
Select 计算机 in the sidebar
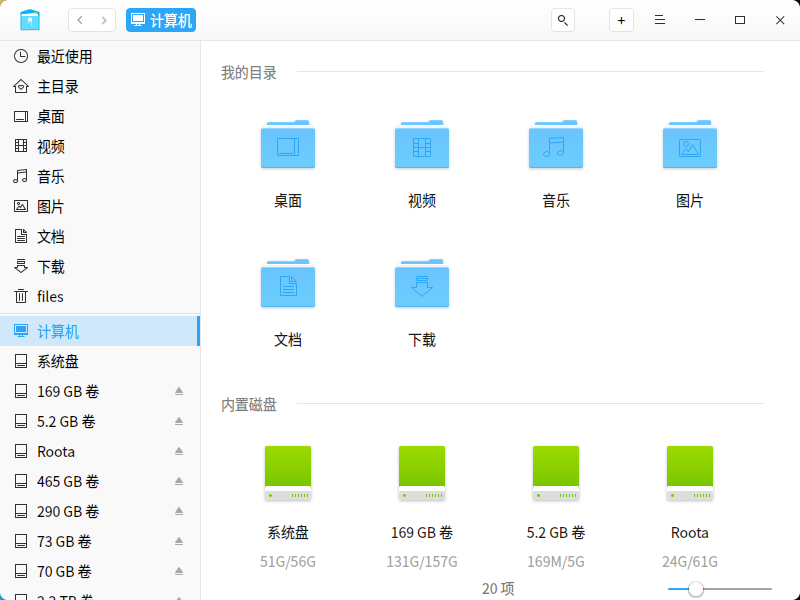point(100,331)
